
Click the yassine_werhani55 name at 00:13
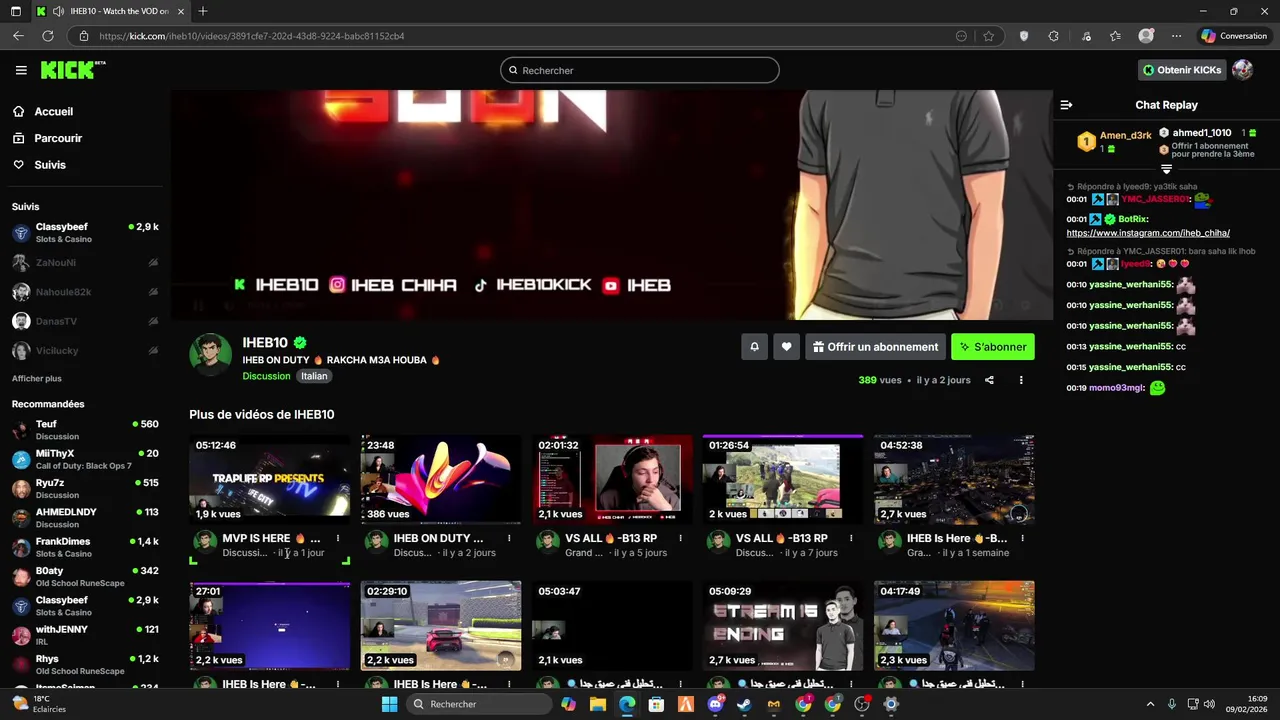[x=1131, y=346]
